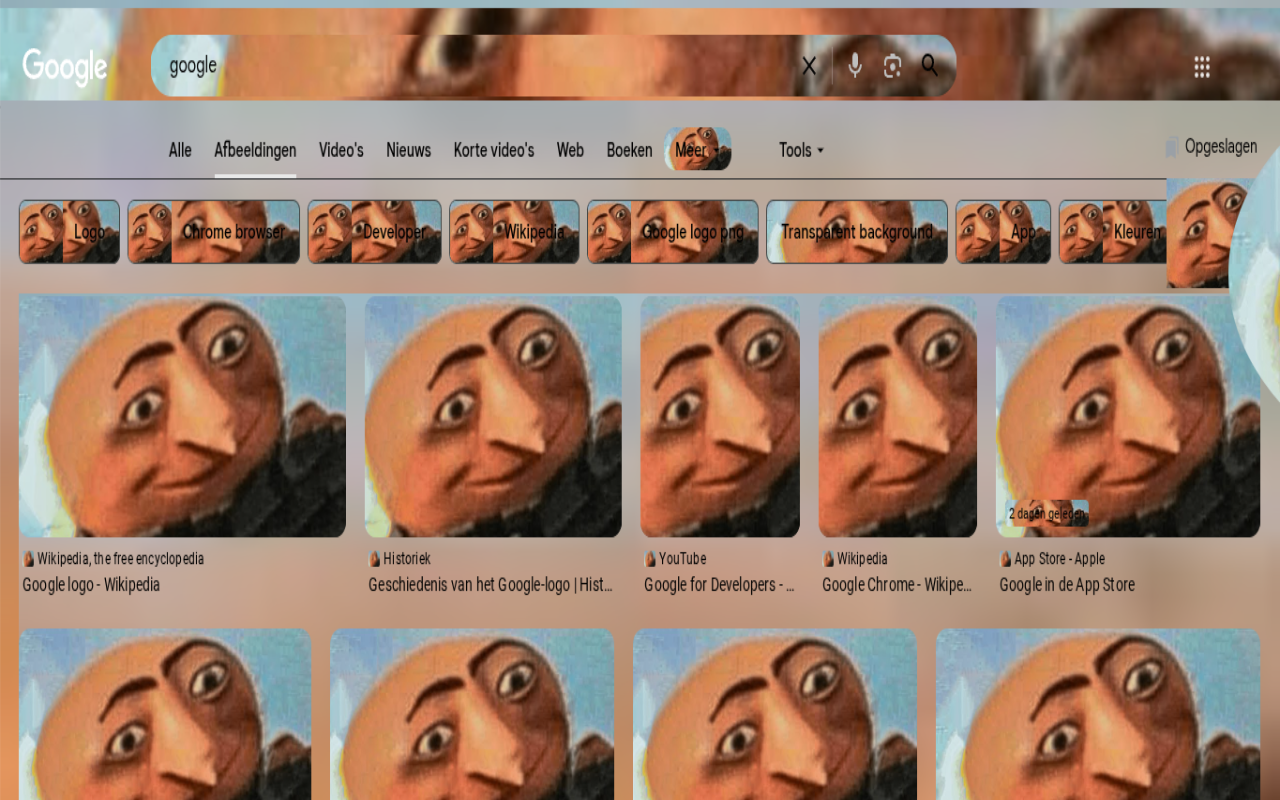The image size is (1280, 800).
Task: Click the 'Google in de App Store' link
Action: coord(1067,585)
